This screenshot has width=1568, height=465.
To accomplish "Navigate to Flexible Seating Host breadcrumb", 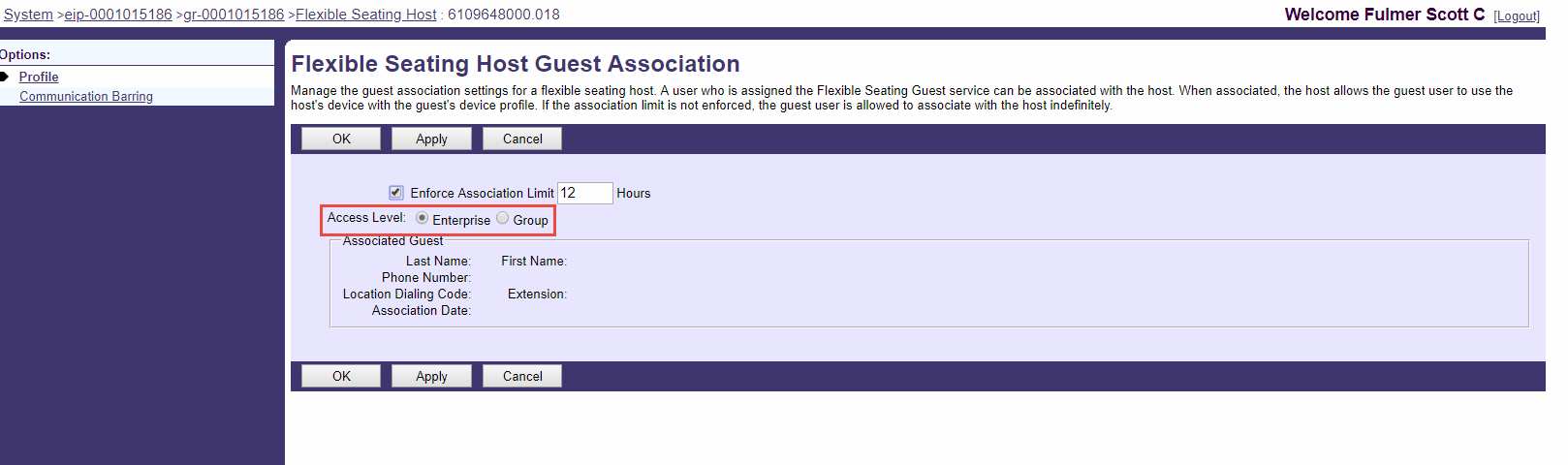I will point(365,15).
